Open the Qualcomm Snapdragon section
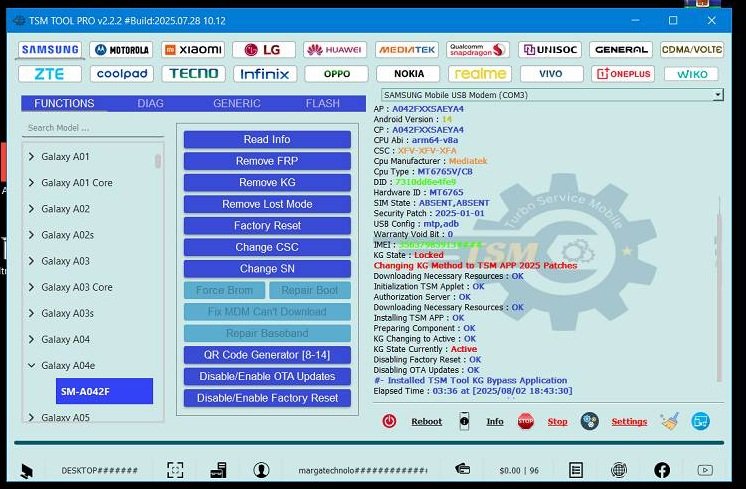This screenshot has width=746, height=489. pos(478,49)
